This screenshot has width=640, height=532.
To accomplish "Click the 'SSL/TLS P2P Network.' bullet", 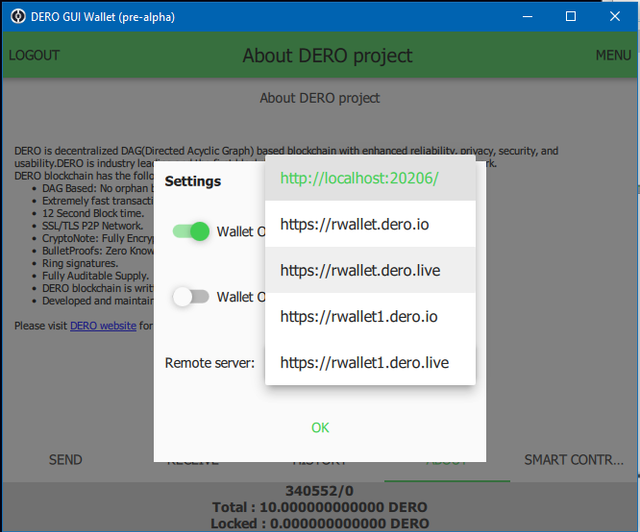I will pyautogui.click(x=93, y=226).
